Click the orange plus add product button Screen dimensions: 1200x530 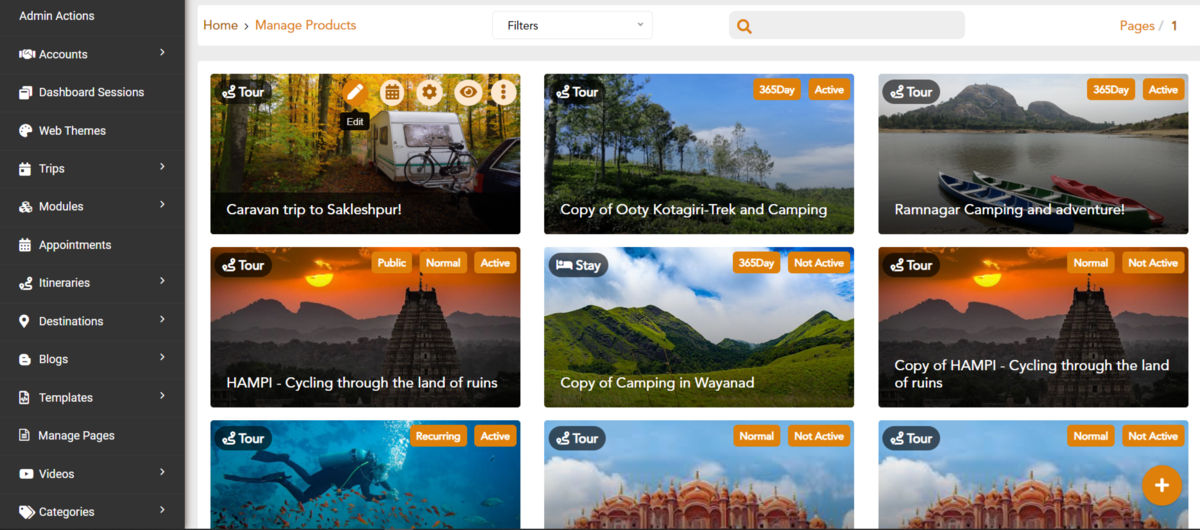[x=1161, y=485]
